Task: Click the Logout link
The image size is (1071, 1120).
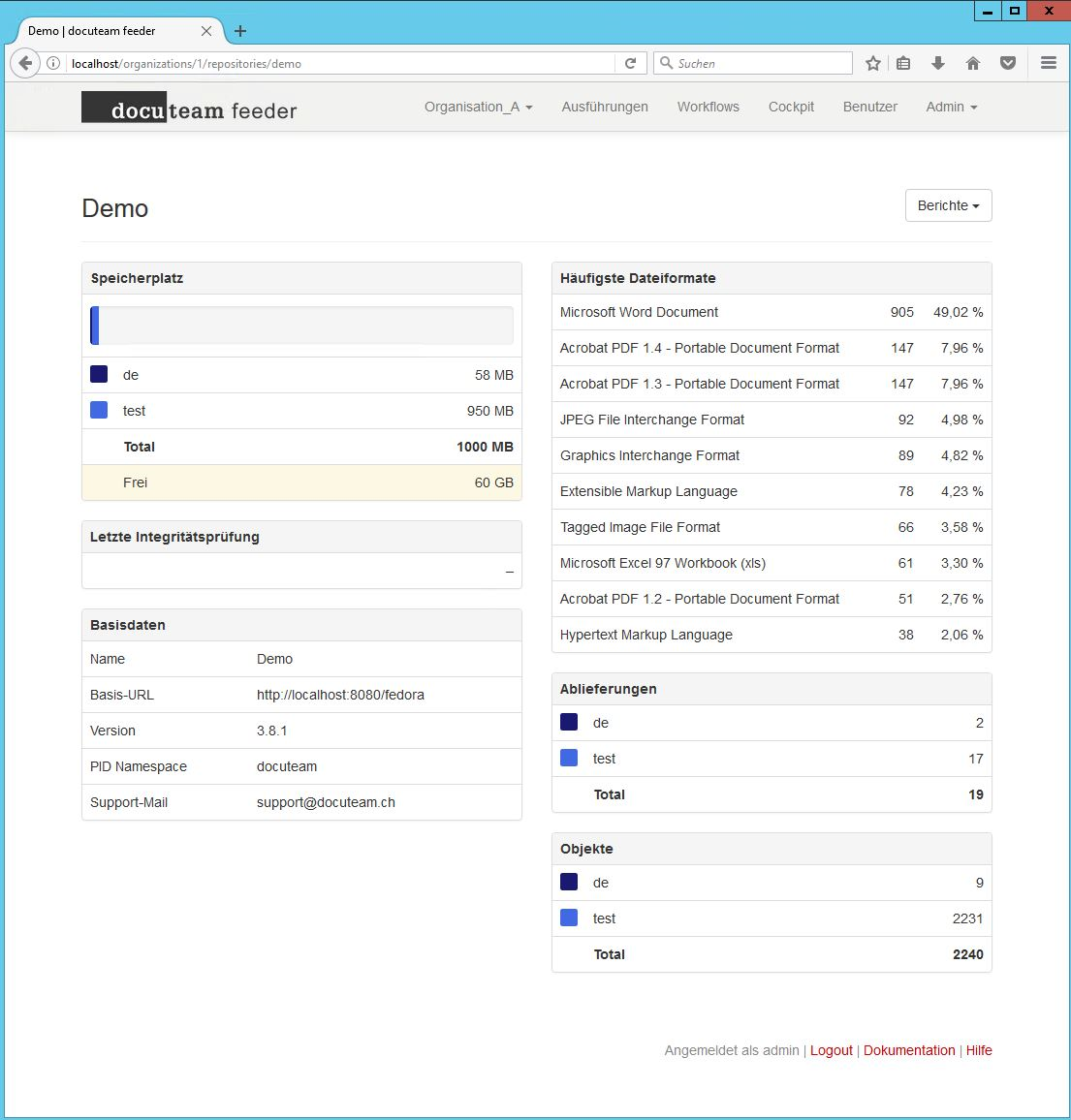Action: pyautogui.click(x=831, y=1050)
